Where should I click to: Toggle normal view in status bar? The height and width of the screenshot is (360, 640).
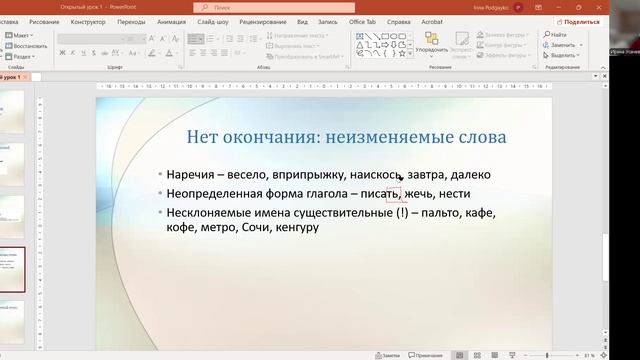(460, 356)
